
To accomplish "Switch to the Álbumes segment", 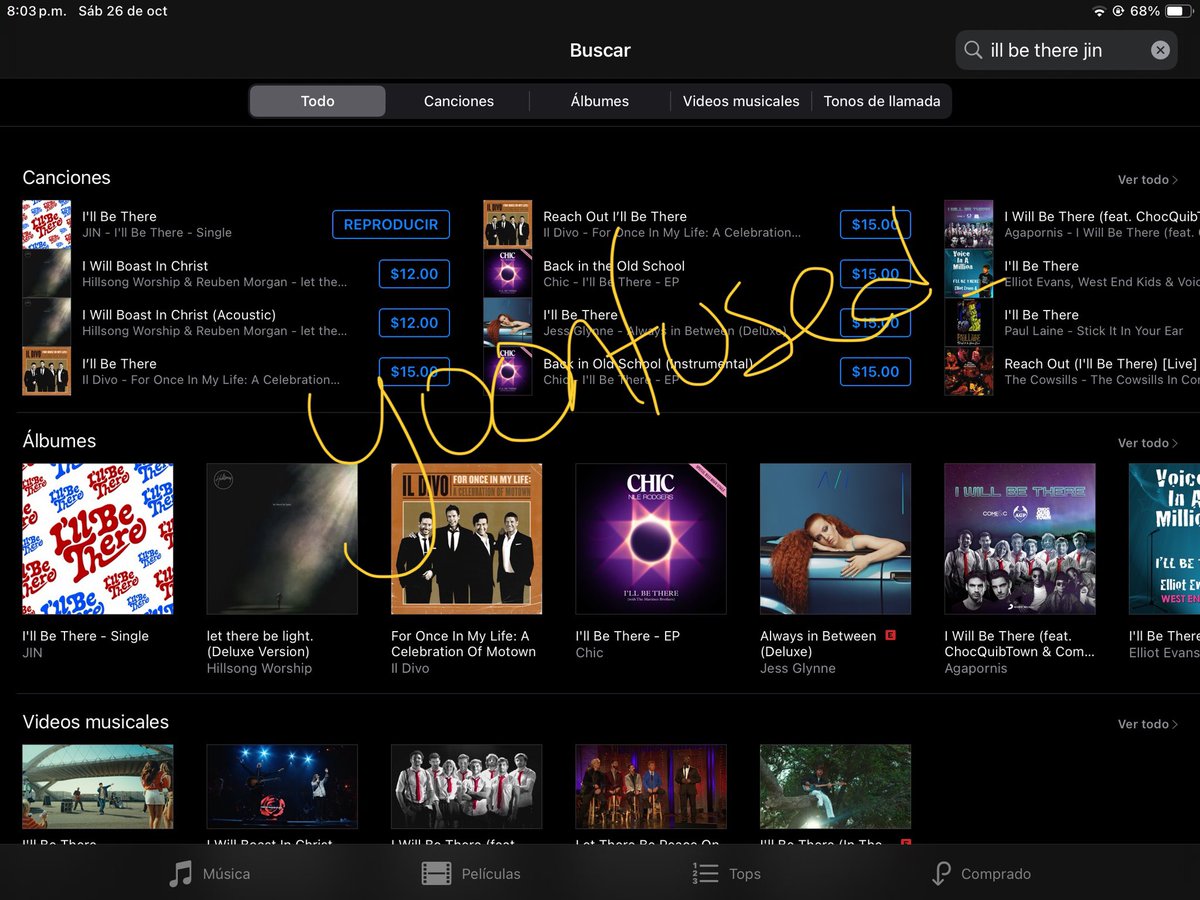I will [x=600, y=101].
